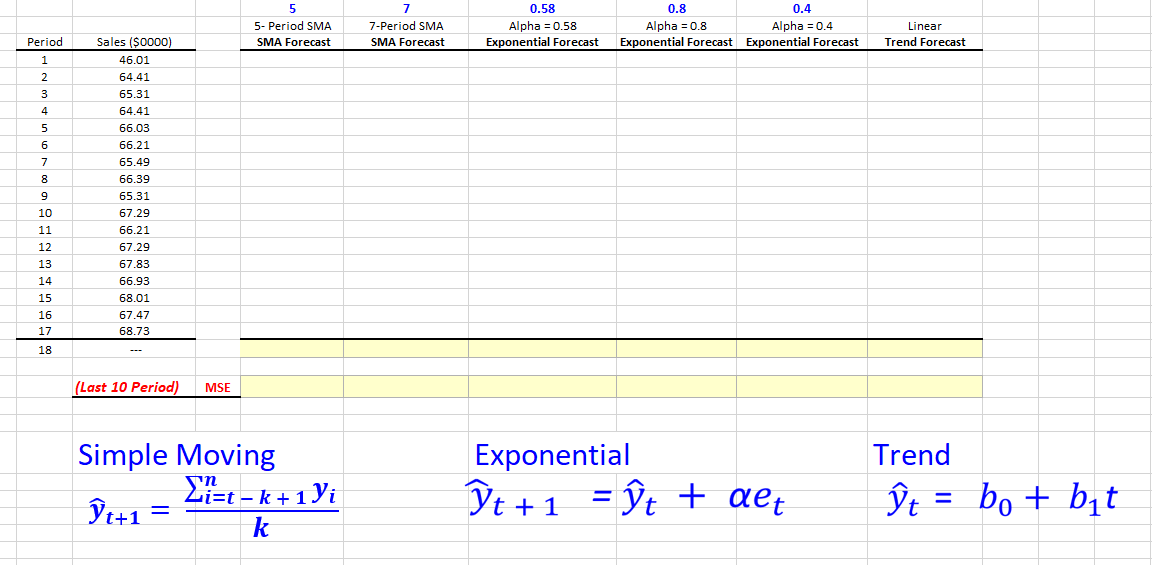Click the MSE cell under Linear Trend Forecast
This screenshot has height=565, width=1152.
tap(924, 386)
